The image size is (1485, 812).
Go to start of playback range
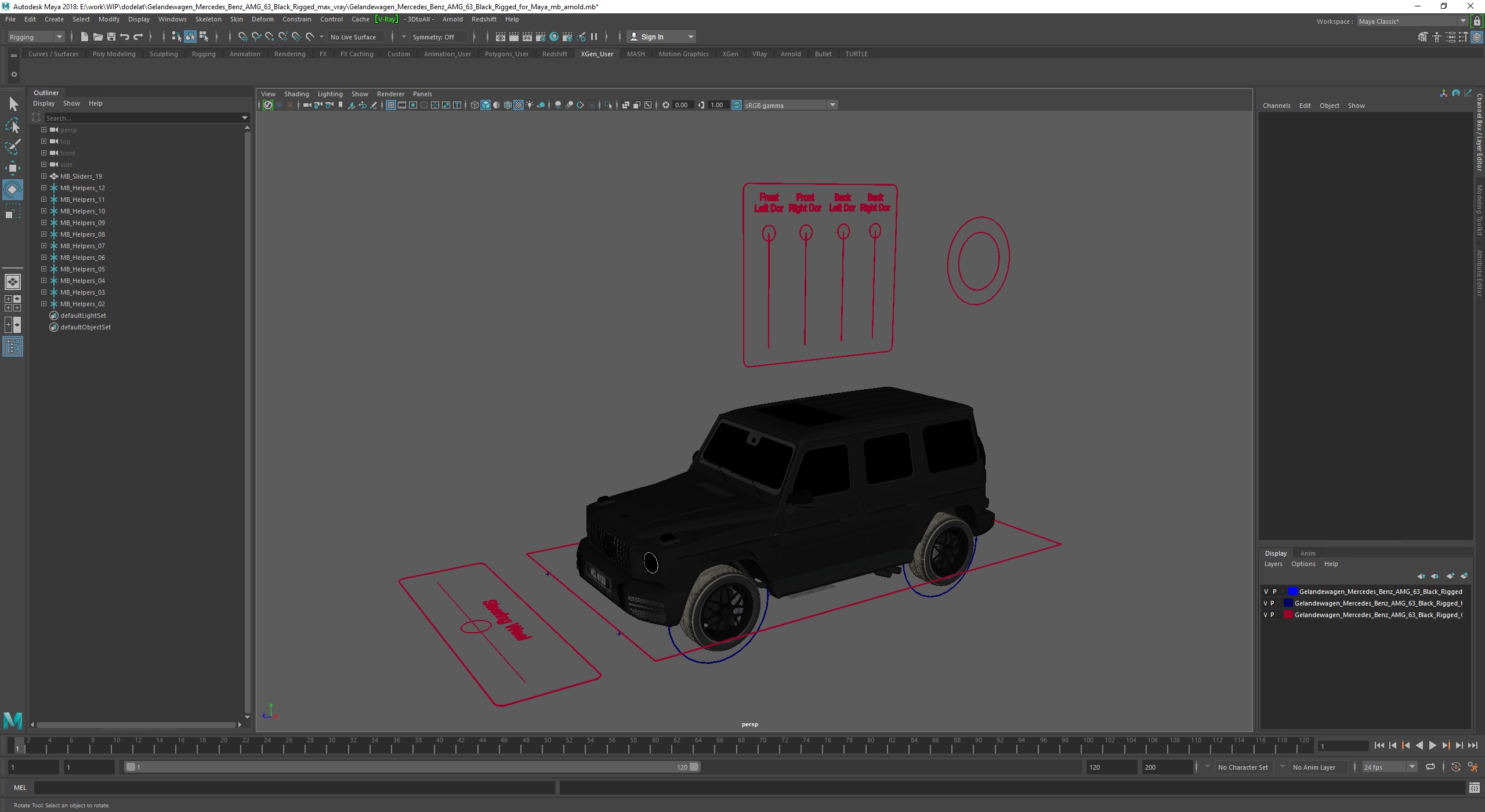[1379, 746]
